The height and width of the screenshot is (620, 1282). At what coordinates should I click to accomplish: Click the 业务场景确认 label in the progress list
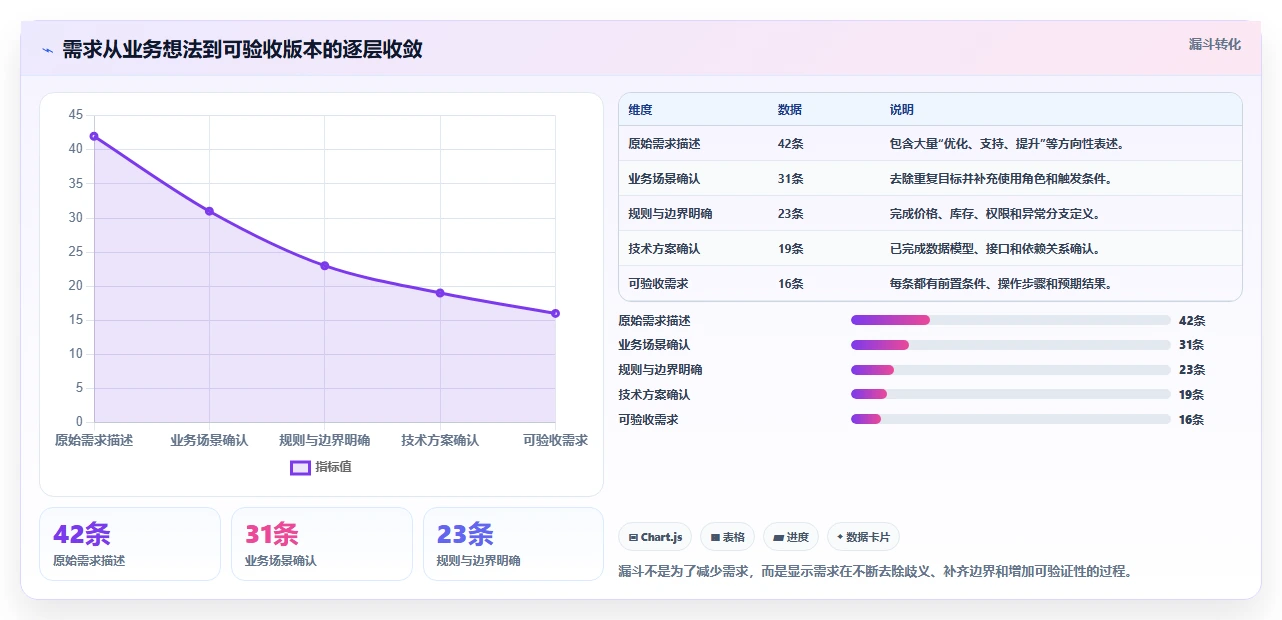click(x=655, y=345)
